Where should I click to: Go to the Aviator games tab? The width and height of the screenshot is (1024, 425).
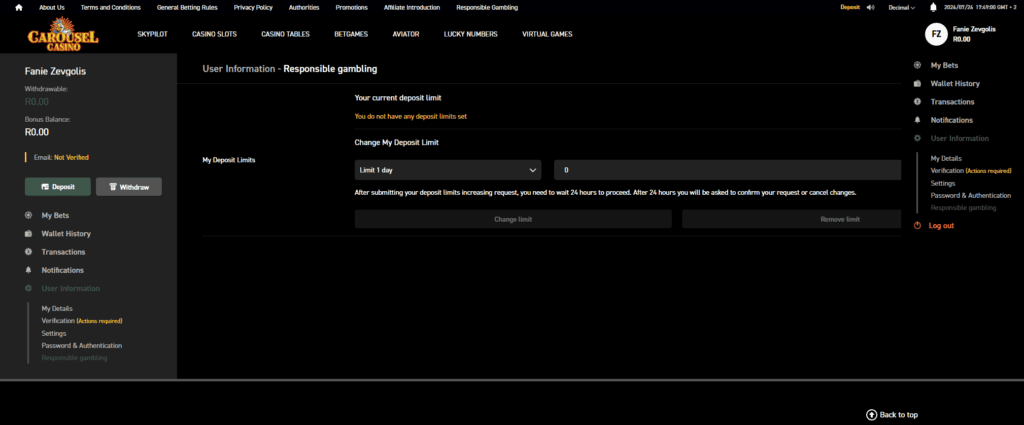click(406, 34)
